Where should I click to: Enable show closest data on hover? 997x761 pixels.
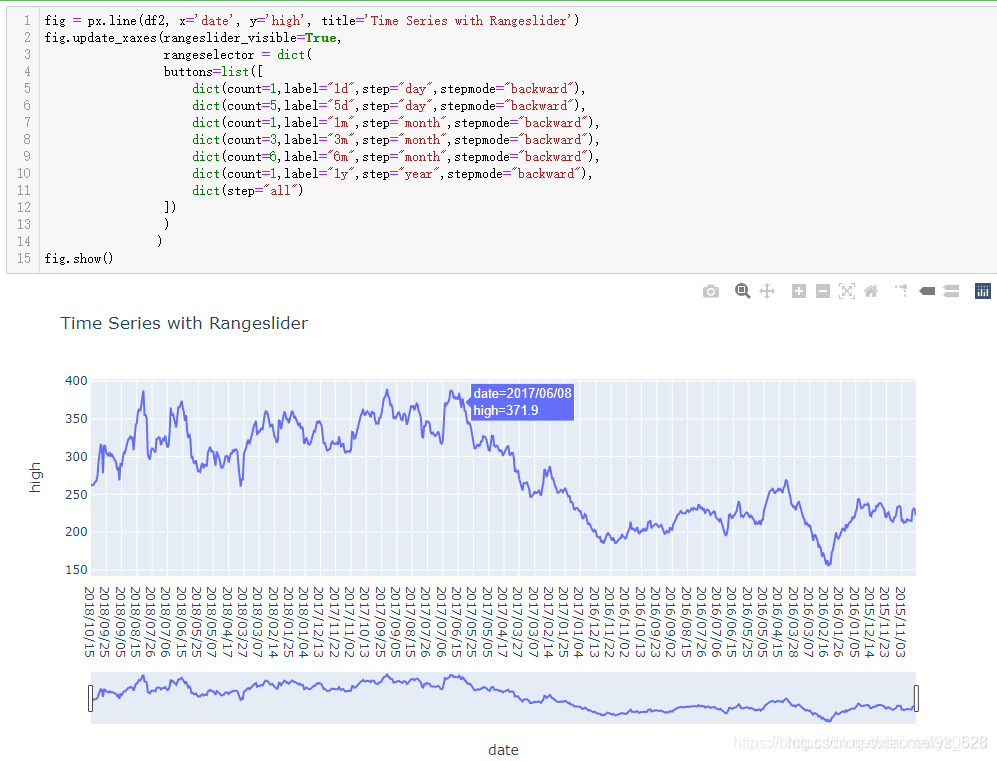(x=927, y=291)
